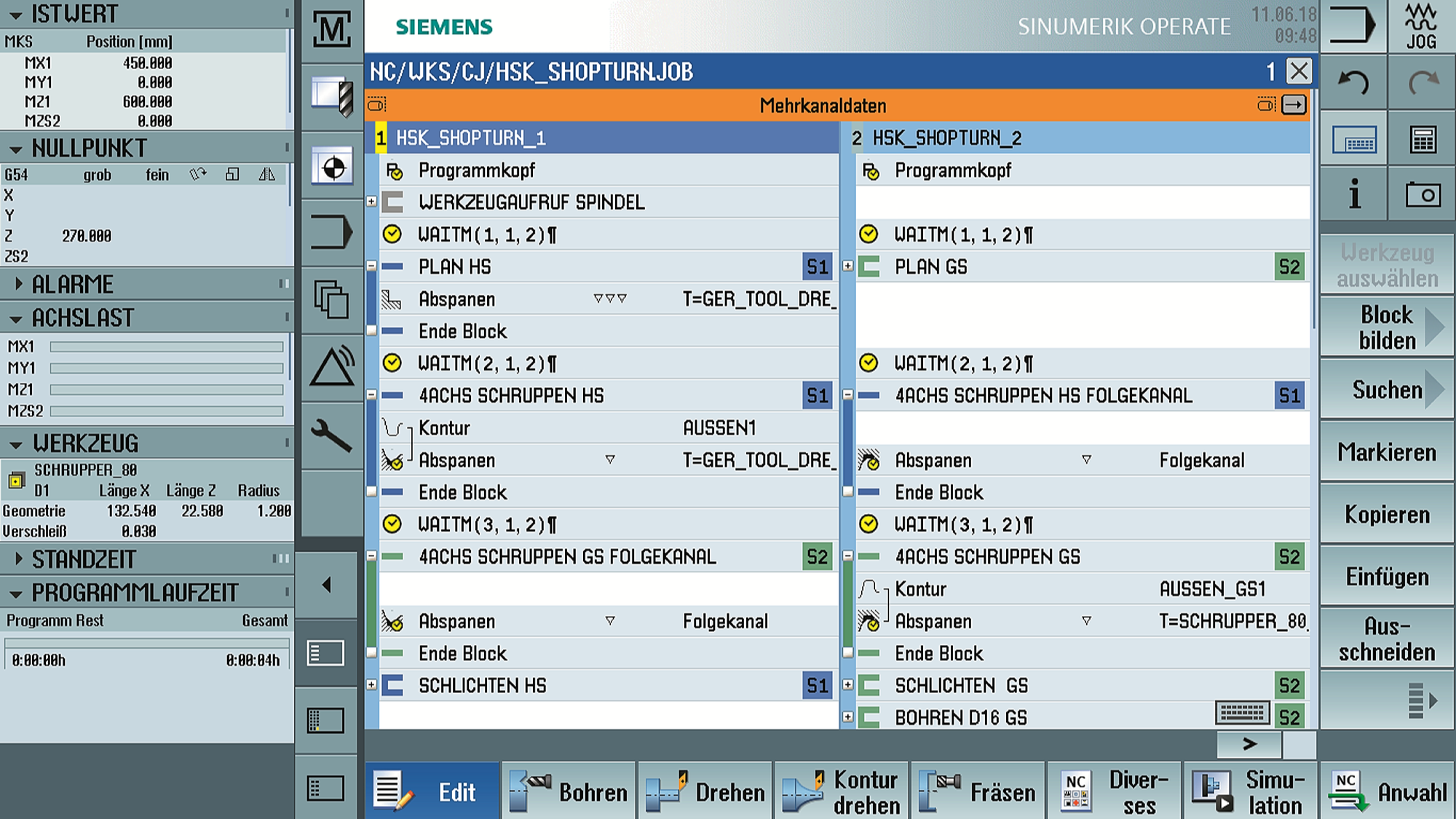Click the NC Anwahl softkey
The height and width of the screenshot is (819, 1456).
(x=1388, y=791)
